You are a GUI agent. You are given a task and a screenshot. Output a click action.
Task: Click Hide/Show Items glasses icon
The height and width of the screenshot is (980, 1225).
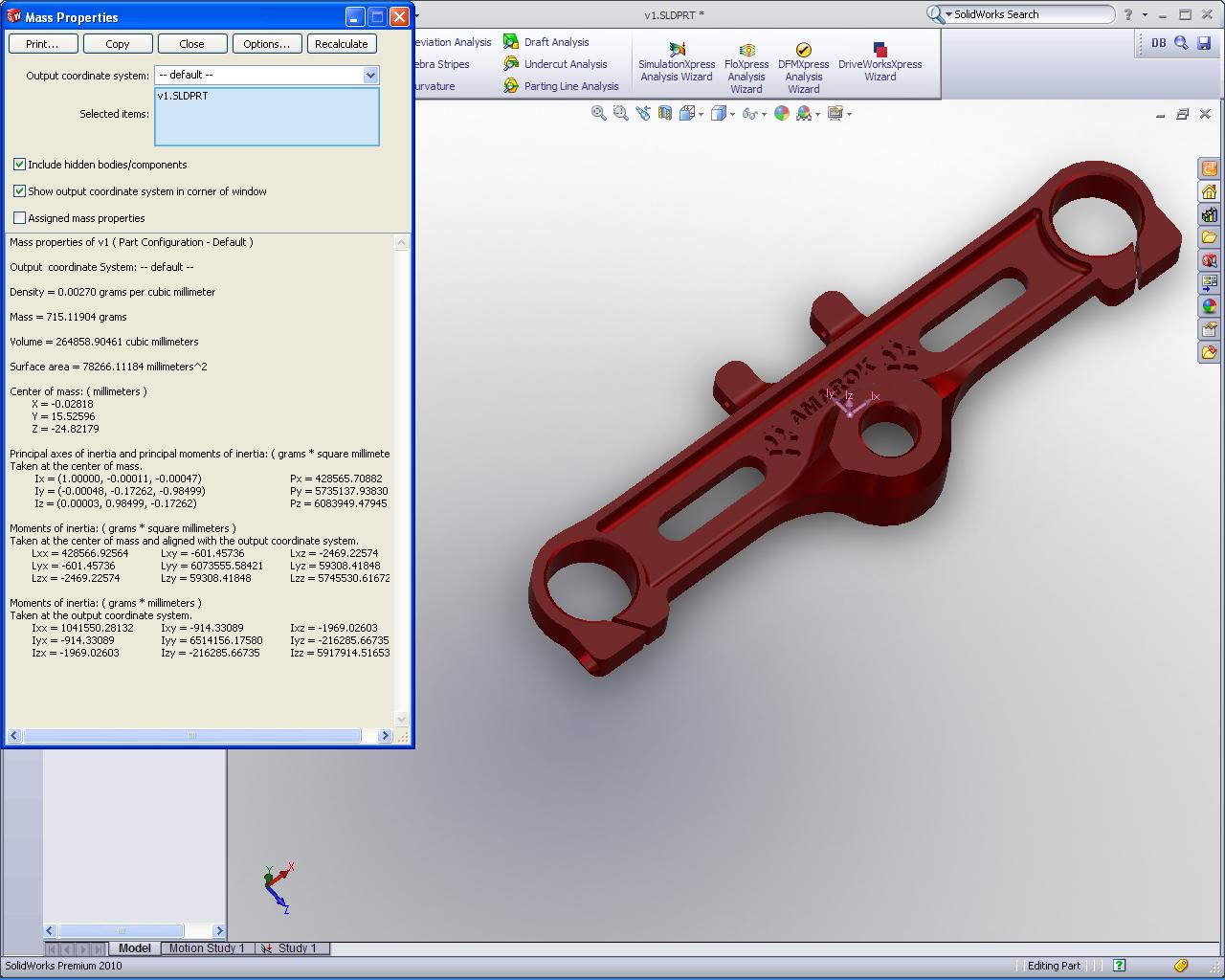point(750,113)
